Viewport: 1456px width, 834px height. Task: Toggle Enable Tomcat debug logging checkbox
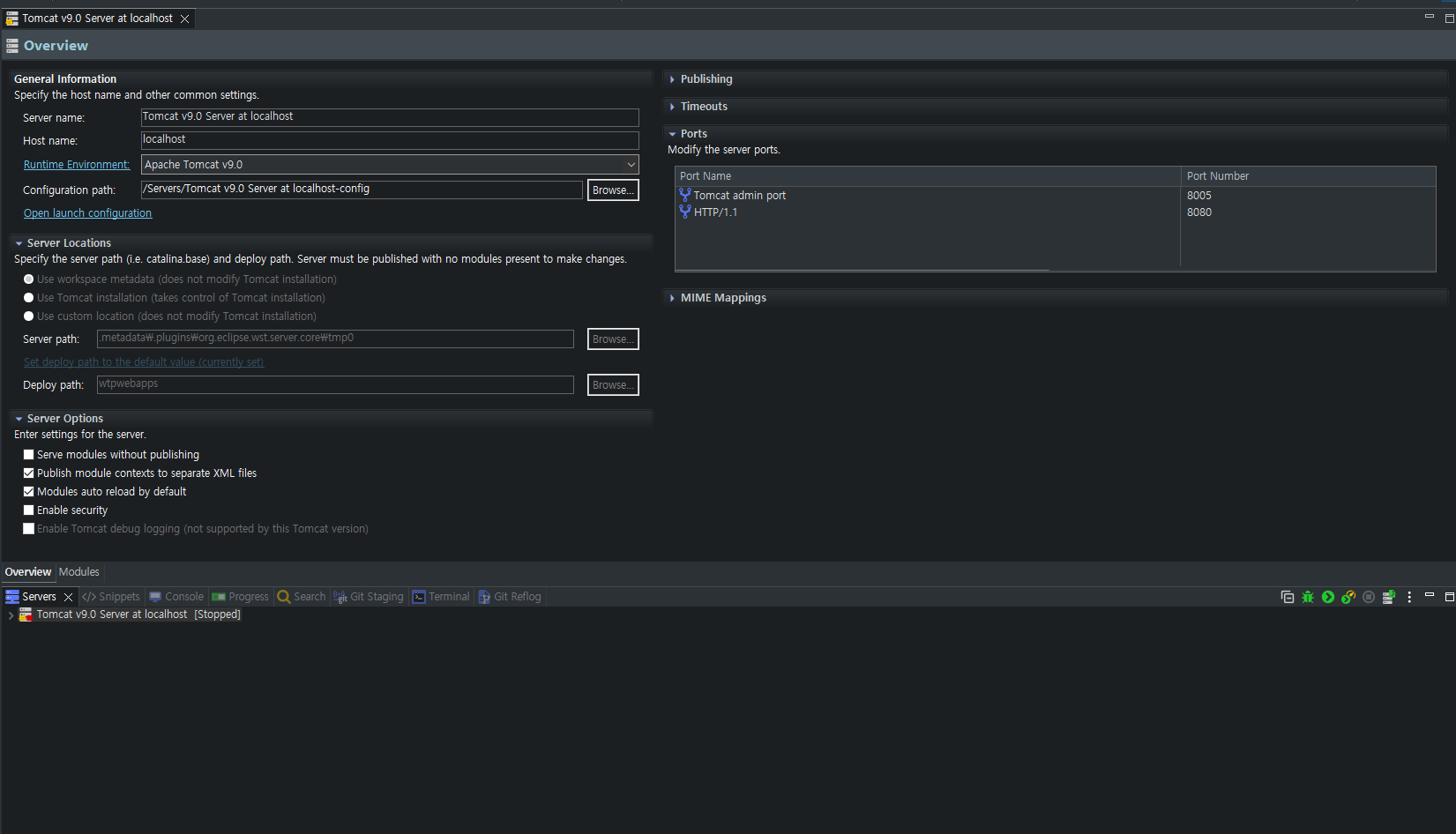coord(29,529)
